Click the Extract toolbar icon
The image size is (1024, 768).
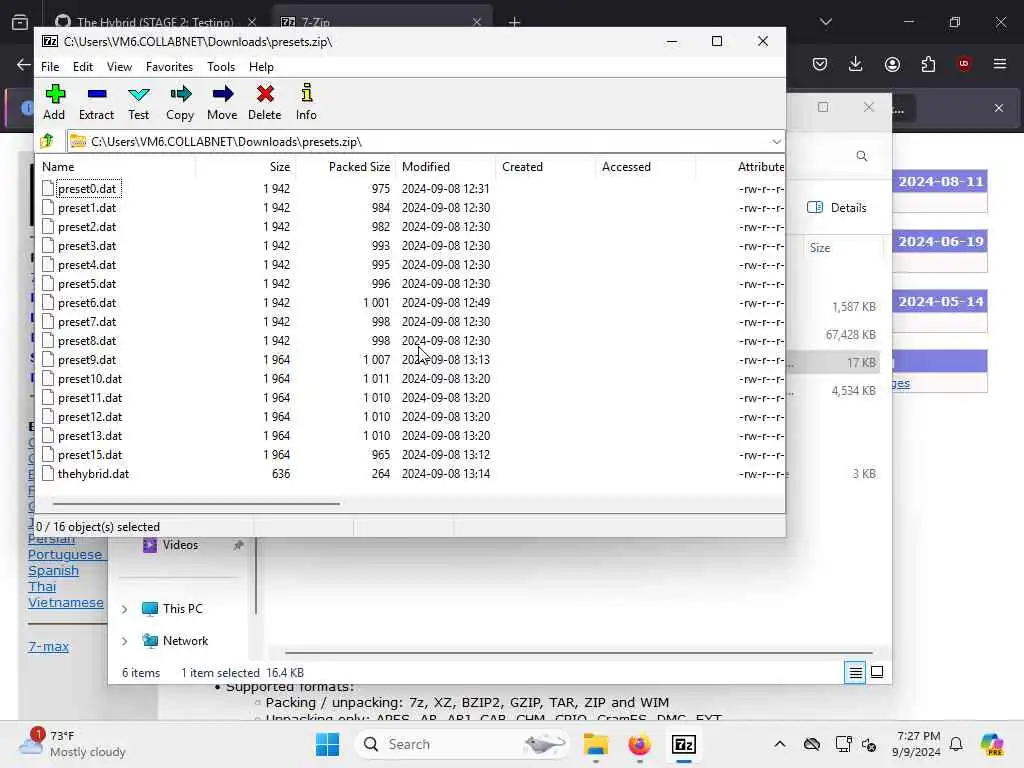pos(97,102)
